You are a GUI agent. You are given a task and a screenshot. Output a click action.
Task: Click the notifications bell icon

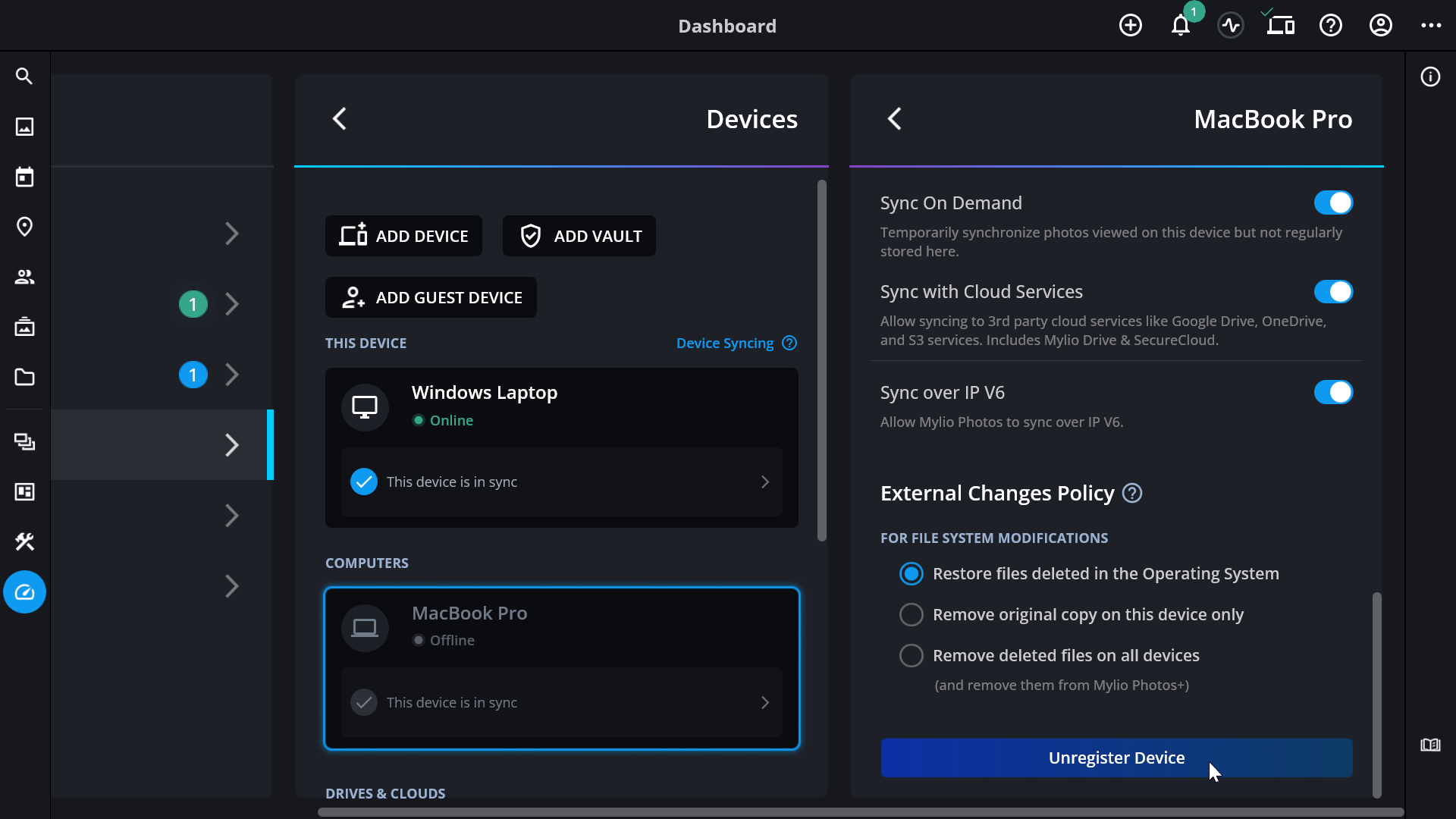click(x=1180, y=26)
